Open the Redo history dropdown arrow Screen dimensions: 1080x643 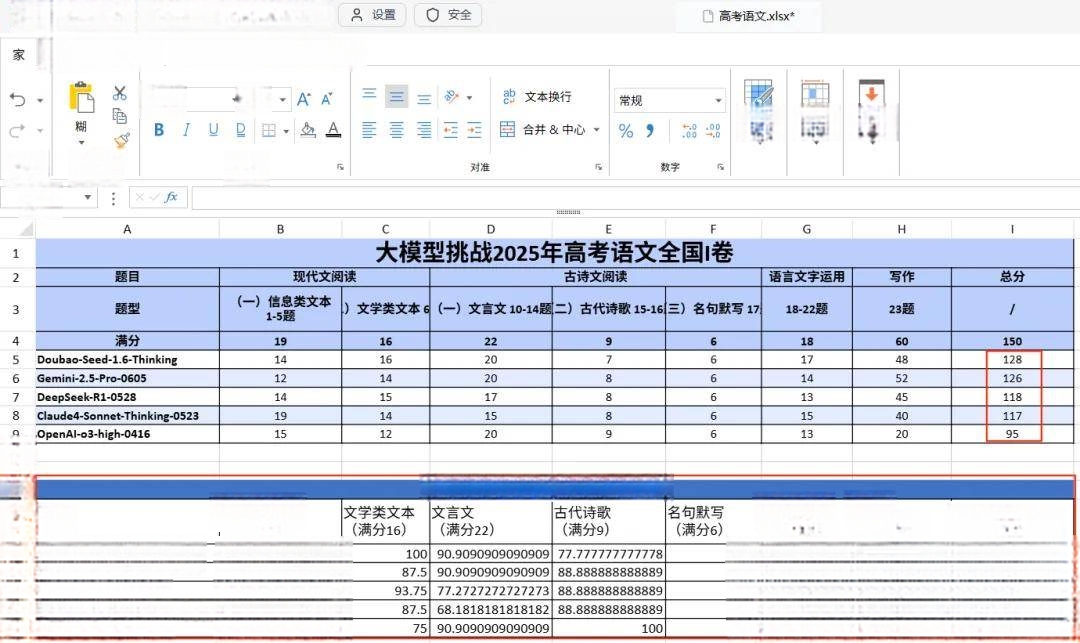(x=40, y=131)
